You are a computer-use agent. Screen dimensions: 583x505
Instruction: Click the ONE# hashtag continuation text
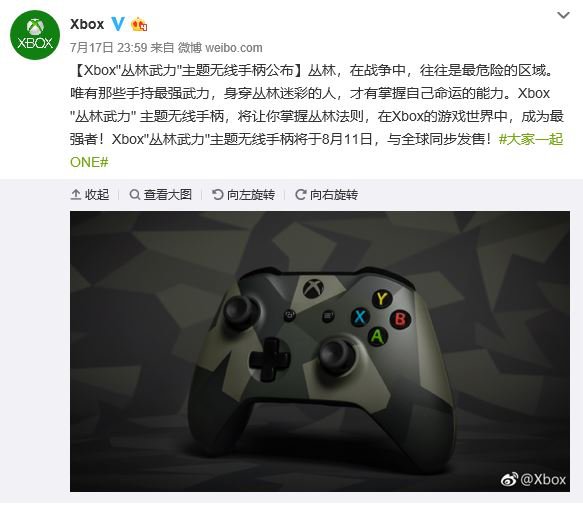[89, 162]
